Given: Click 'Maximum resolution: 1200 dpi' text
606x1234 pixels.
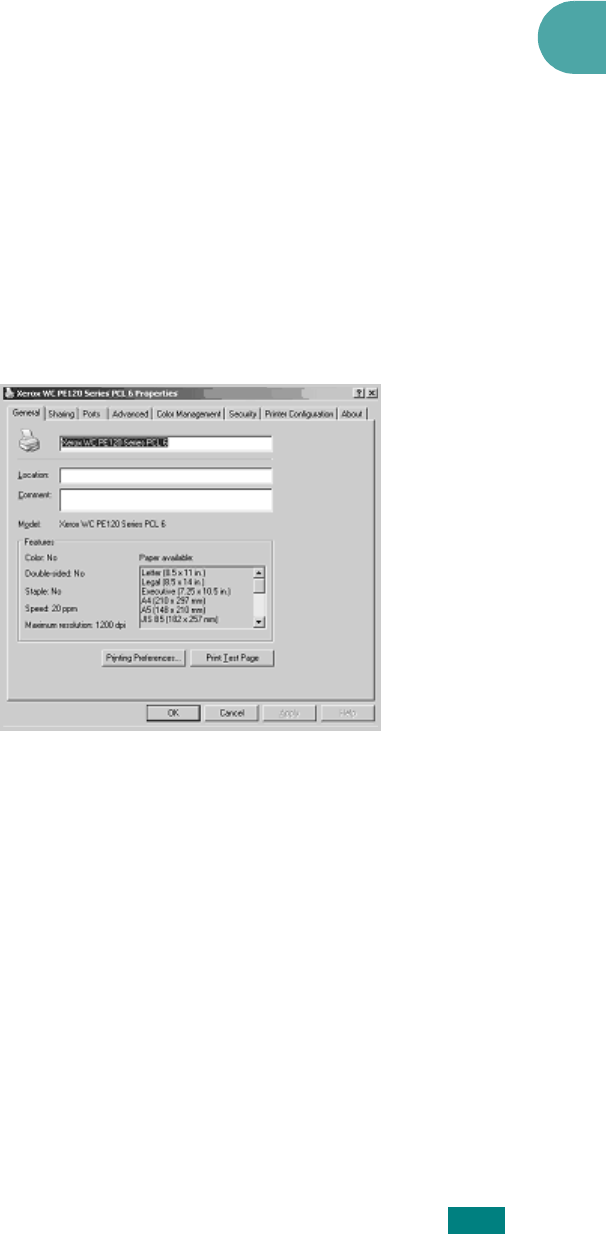Looking at the screenshot, I should 75,625.
